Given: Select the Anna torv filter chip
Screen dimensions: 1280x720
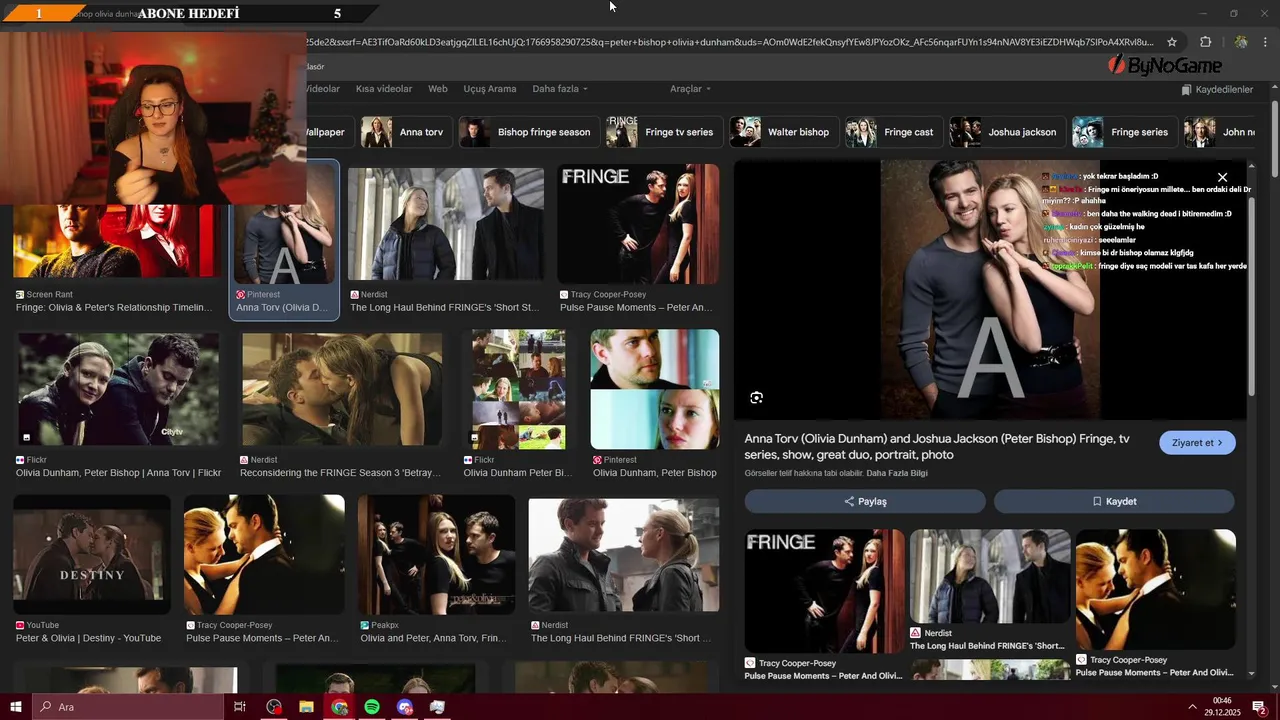Looking at the screenshot, I should 405,132.
